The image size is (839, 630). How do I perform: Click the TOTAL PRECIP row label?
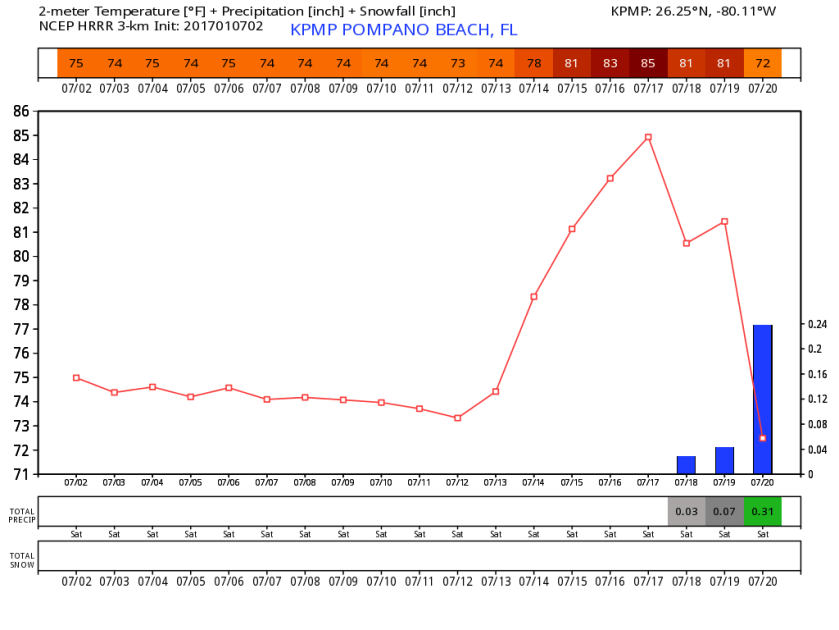(x=21, y=515)
